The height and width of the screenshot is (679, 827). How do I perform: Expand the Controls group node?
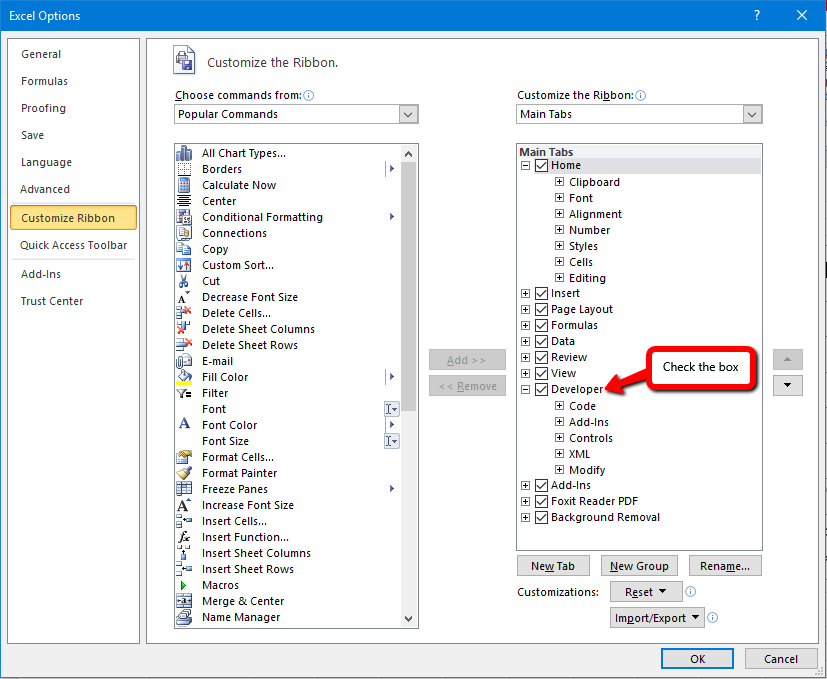point(560,437)
